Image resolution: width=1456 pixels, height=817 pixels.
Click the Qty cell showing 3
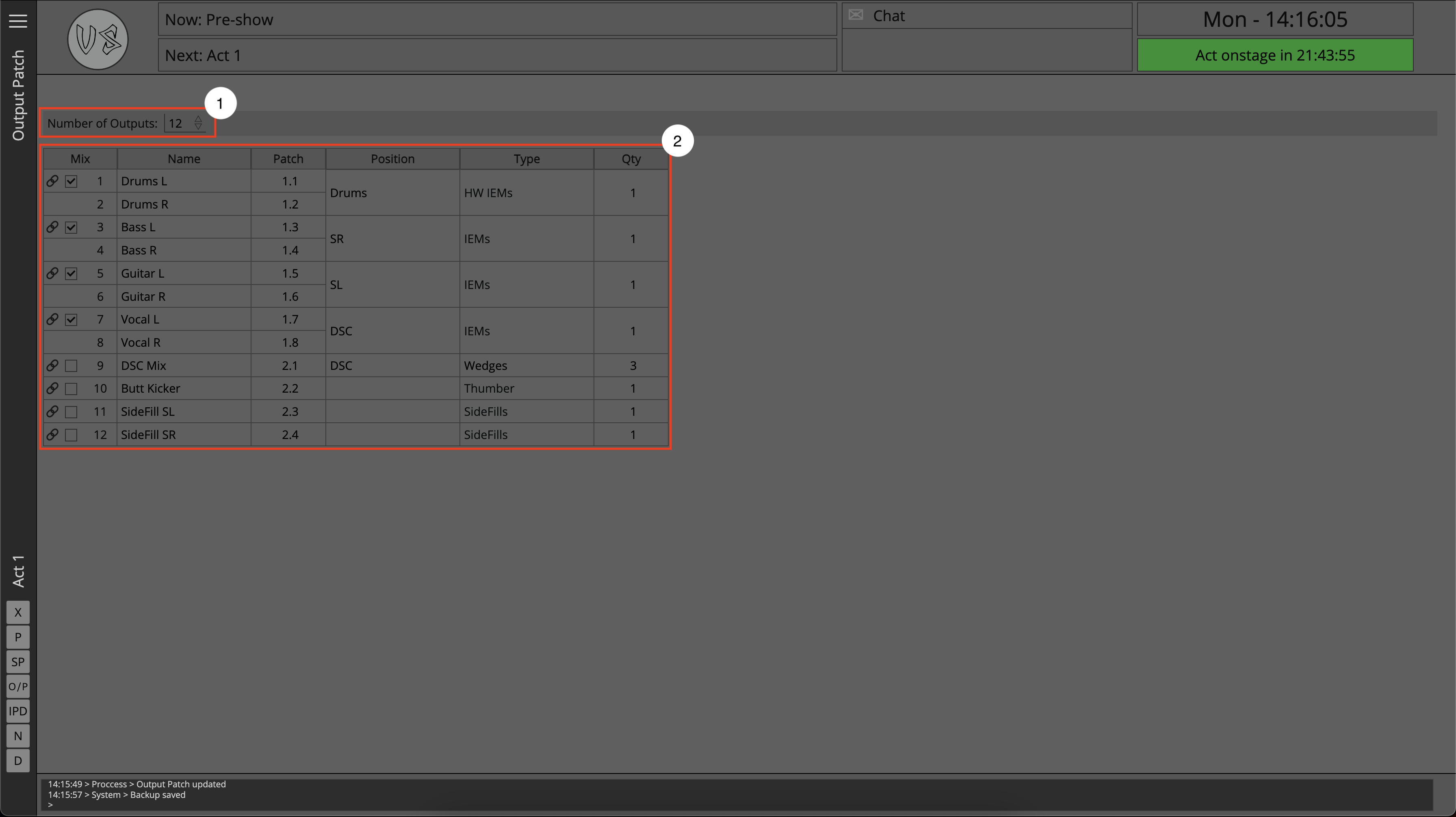[631, 365]
